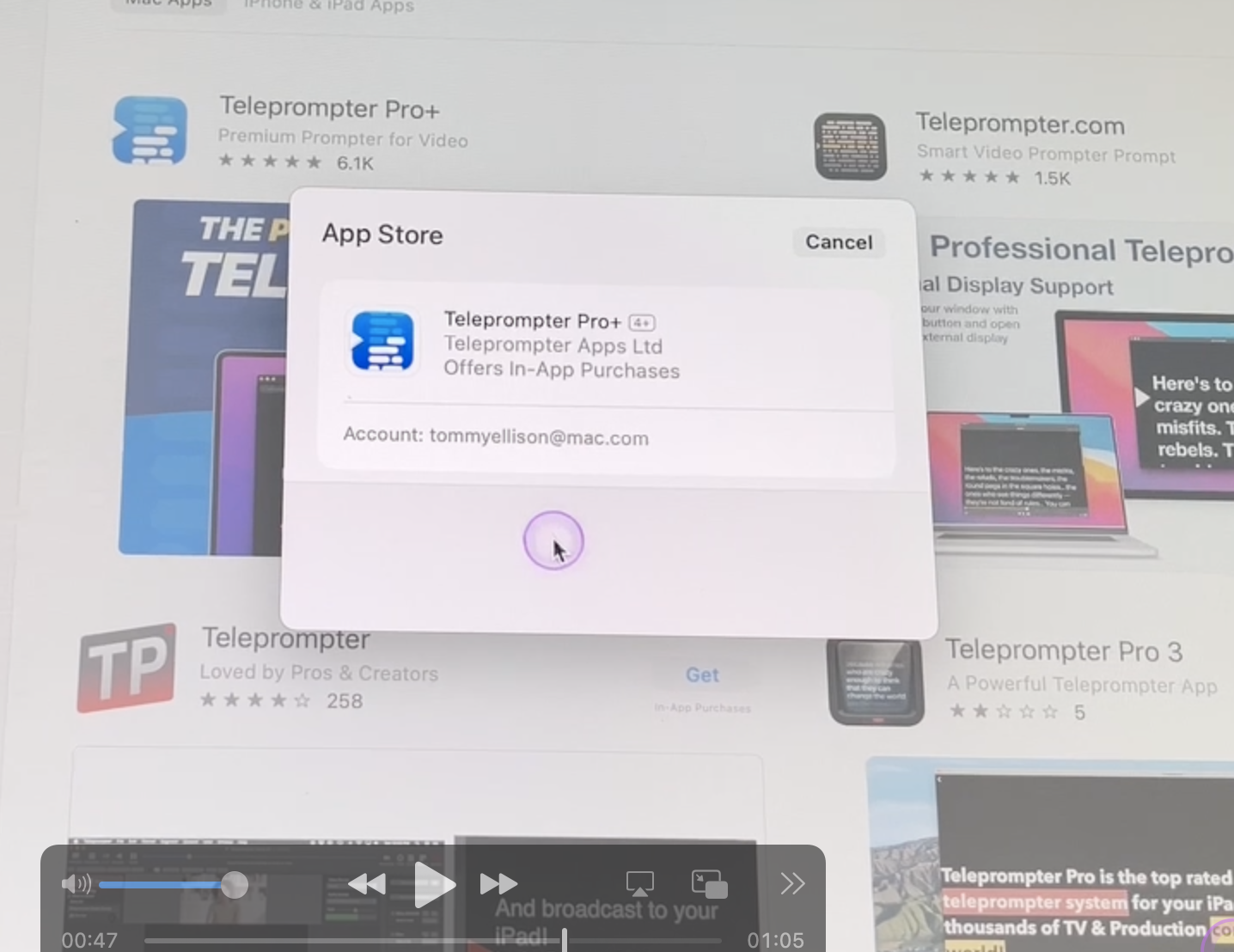Open the Teleprompter Pro+ icon in the search results
The image size is (1234, 952).
150,131
